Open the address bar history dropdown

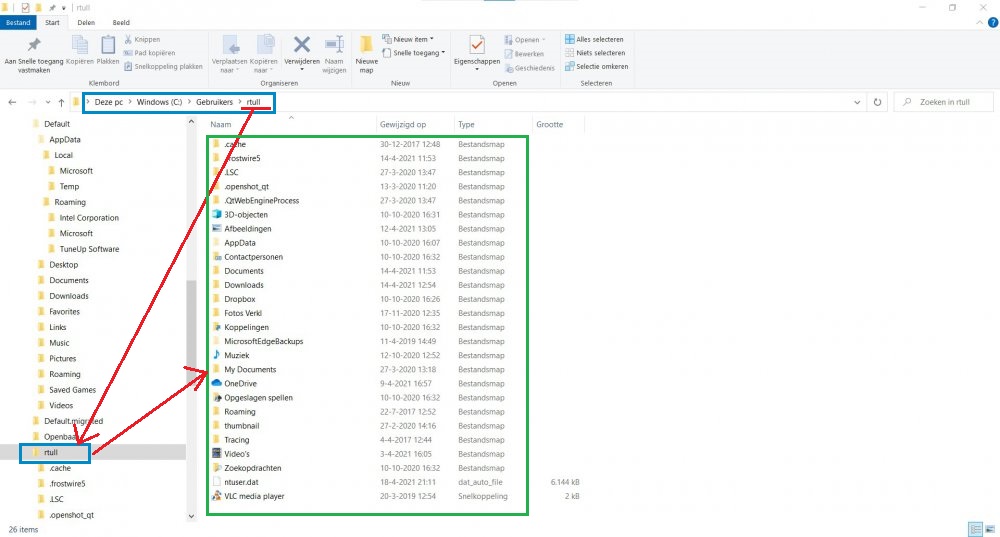pyautogui.click(x=858, y=102)
